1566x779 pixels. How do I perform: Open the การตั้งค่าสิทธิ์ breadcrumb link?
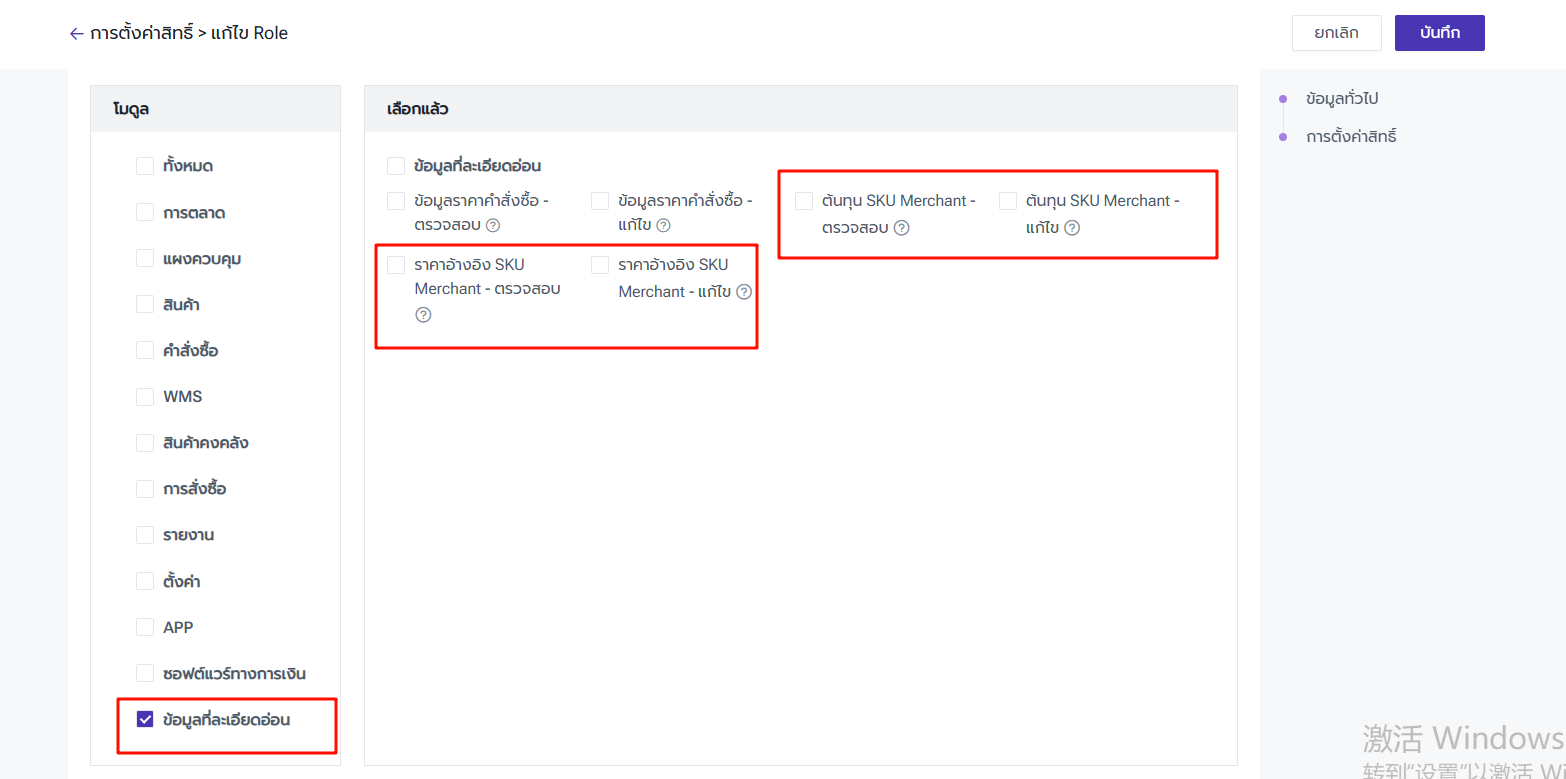click(x=141, y=34)
